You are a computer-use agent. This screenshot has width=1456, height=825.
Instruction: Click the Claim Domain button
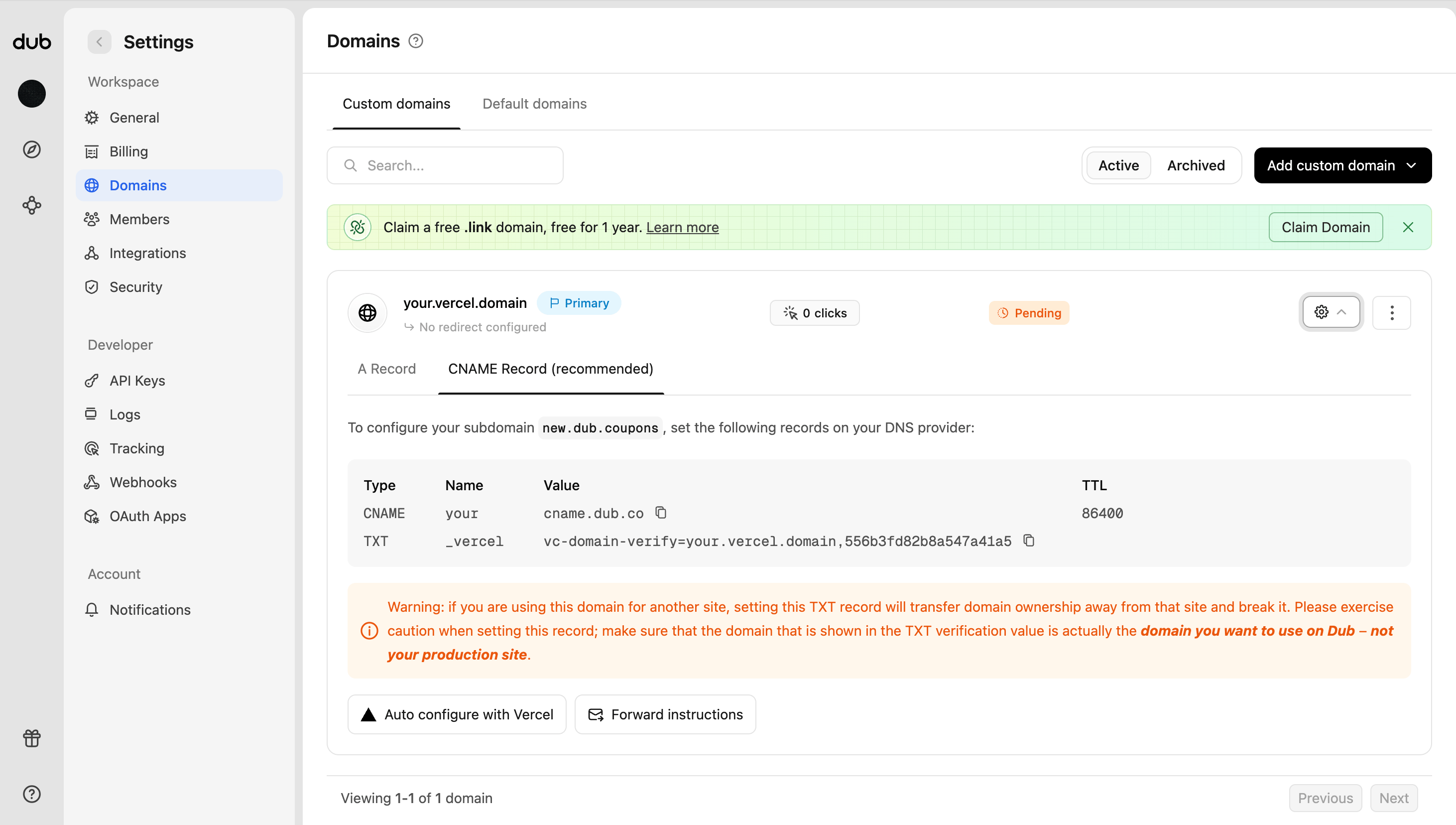(1326, 227)
